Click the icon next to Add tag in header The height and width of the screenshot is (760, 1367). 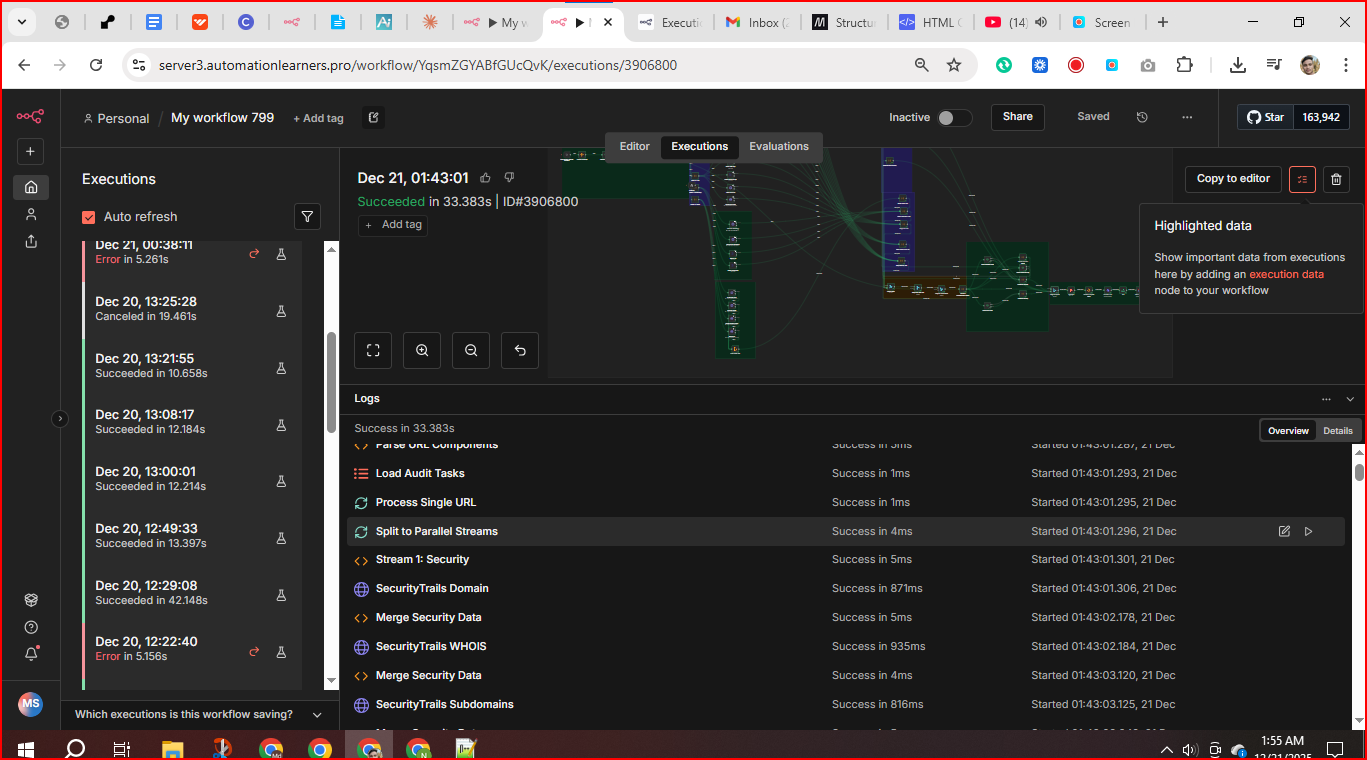pyautogui.click(x=374, y=117)
